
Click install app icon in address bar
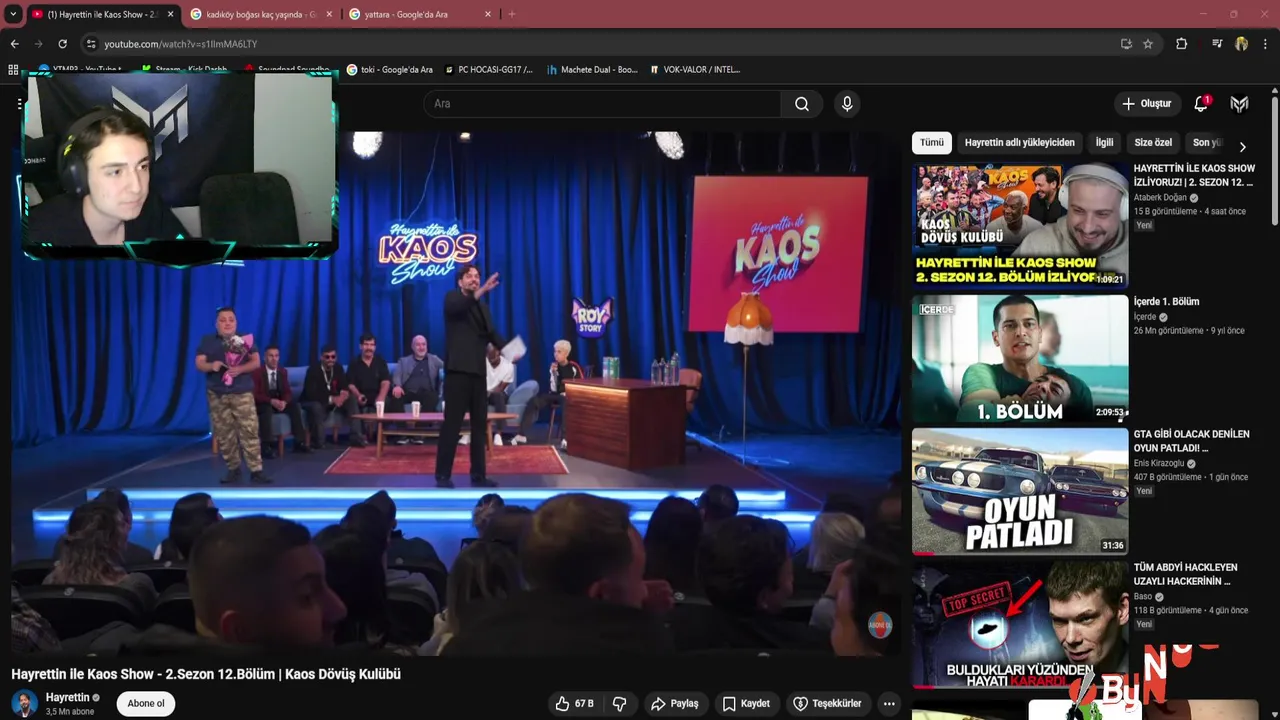(x=1126, y=44)
